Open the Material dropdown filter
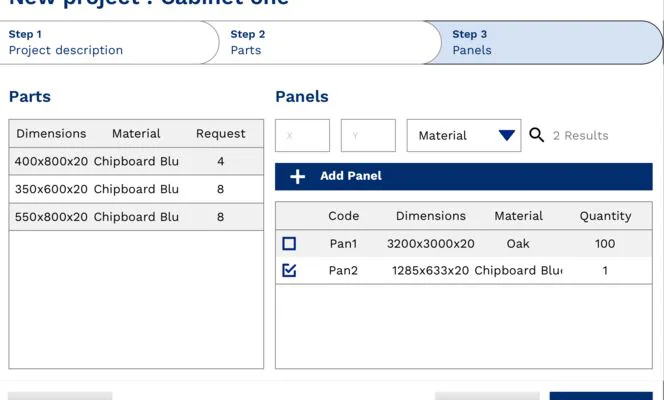Viewport: 664px width, 400px height. click(463, 136)
